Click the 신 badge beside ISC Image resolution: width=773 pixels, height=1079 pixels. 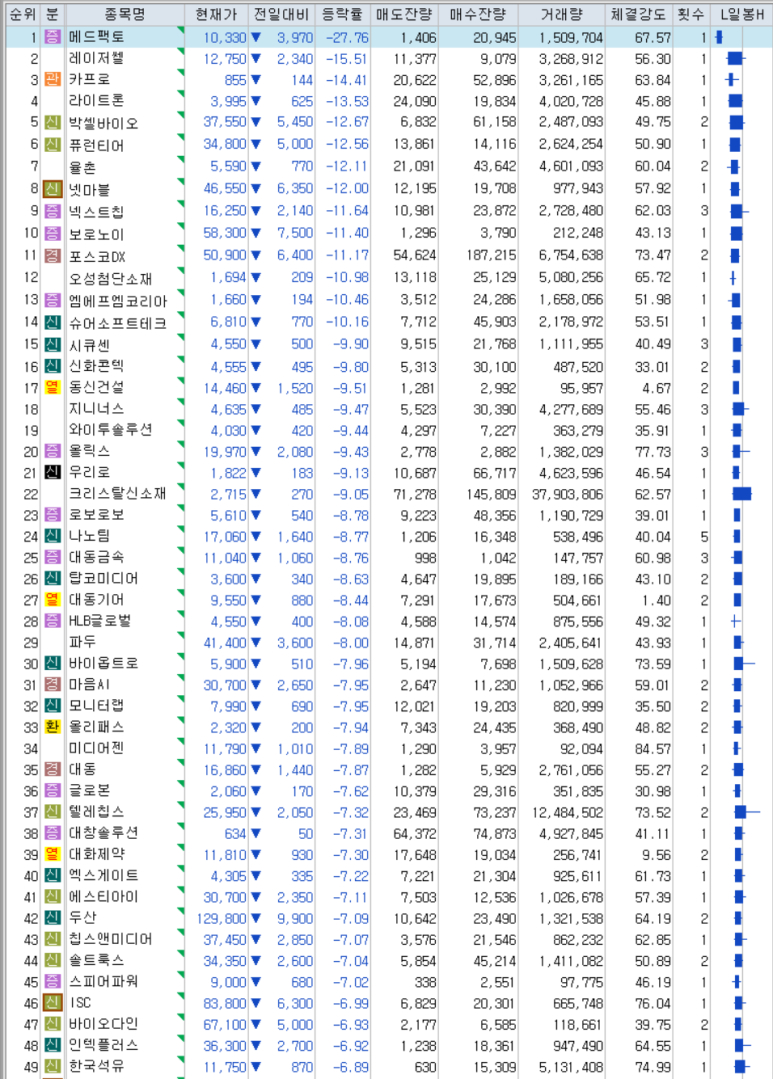[52, 1003]
